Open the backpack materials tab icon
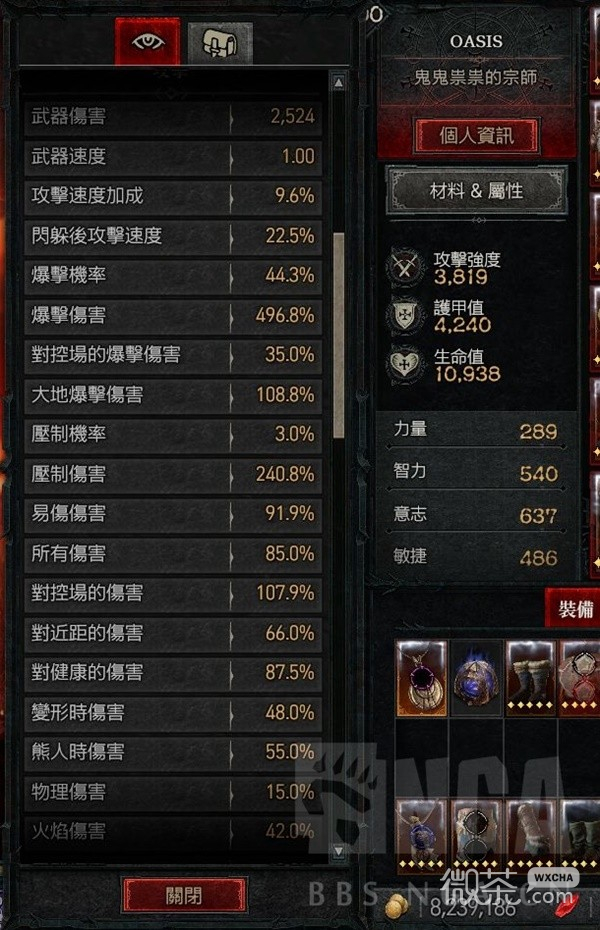 (x=220, y=43)
